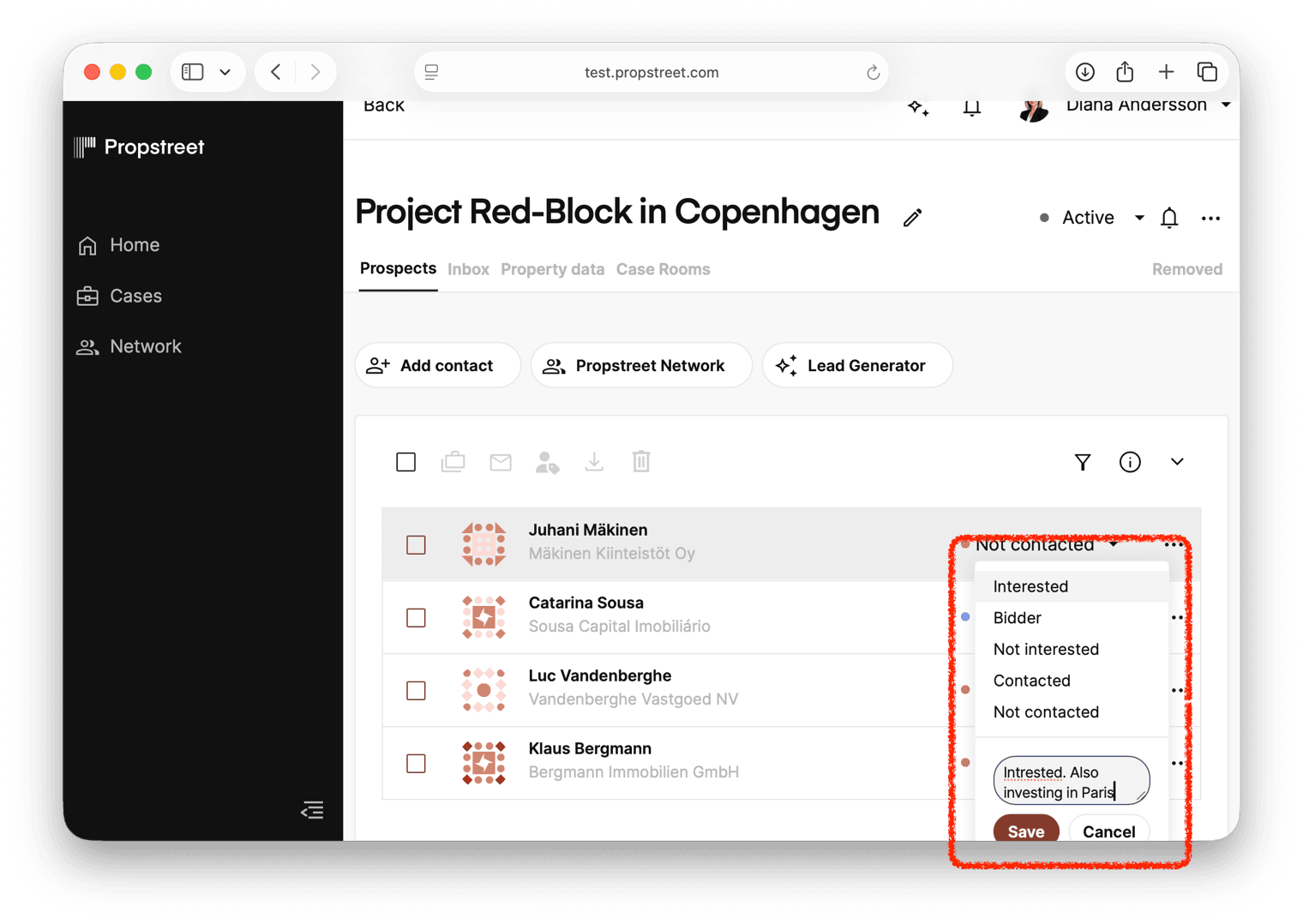Open Cases in sidebar
This screenshot has width=1303, height=924.
pos(119,296)
